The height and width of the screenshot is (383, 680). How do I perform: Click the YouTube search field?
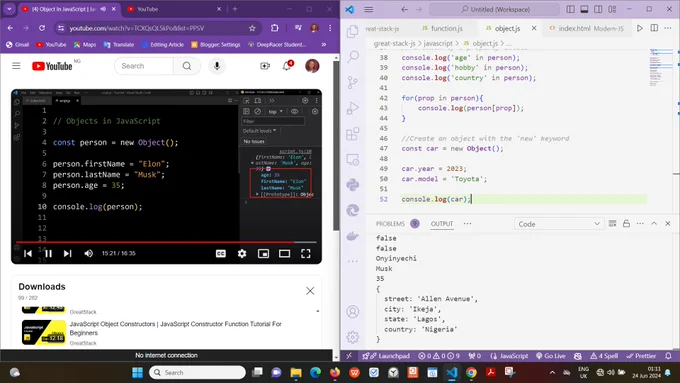(144, 66)
